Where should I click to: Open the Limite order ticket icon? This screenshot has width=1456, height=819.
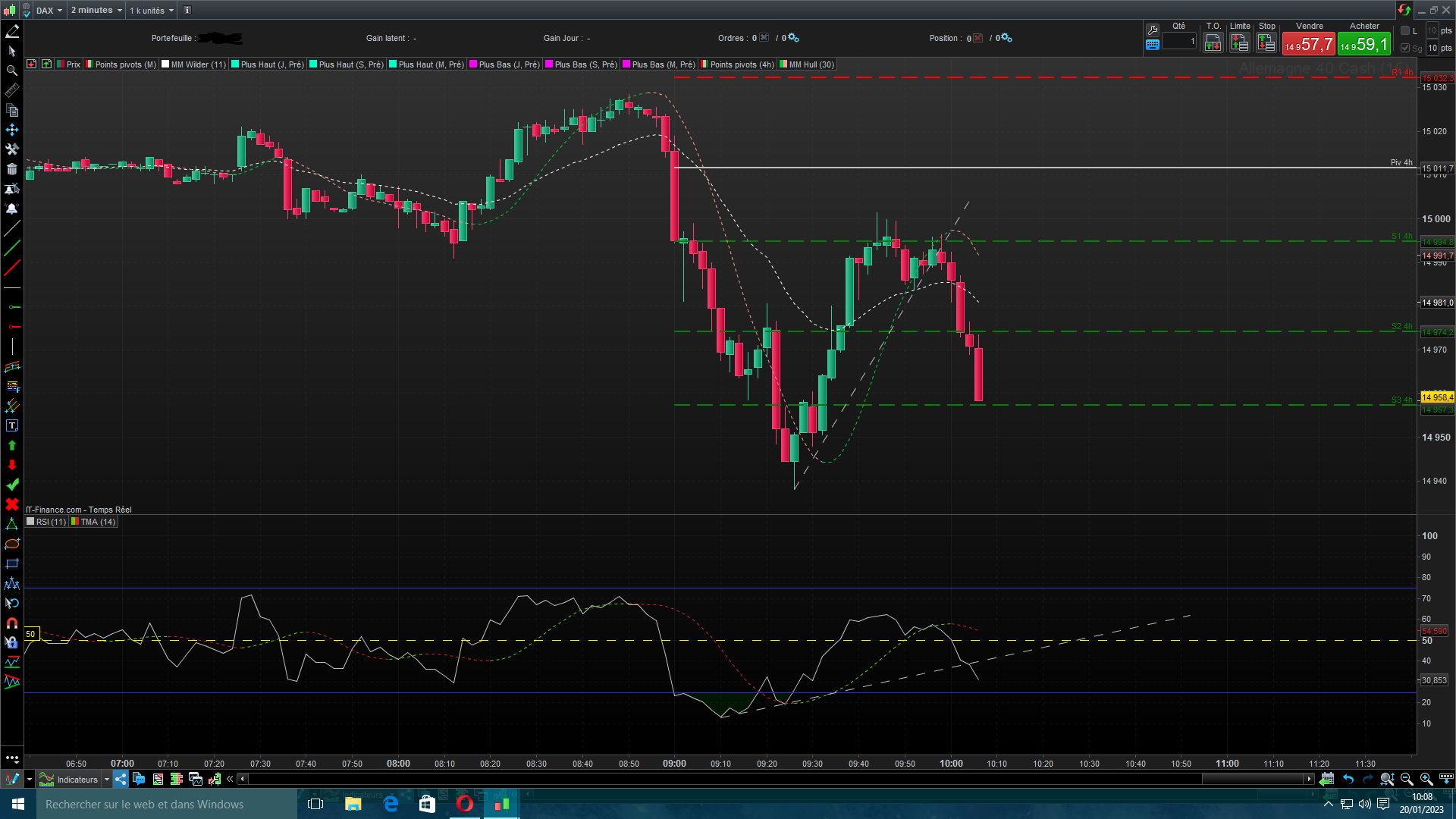pyautogui.click(x=1239, y=43)
